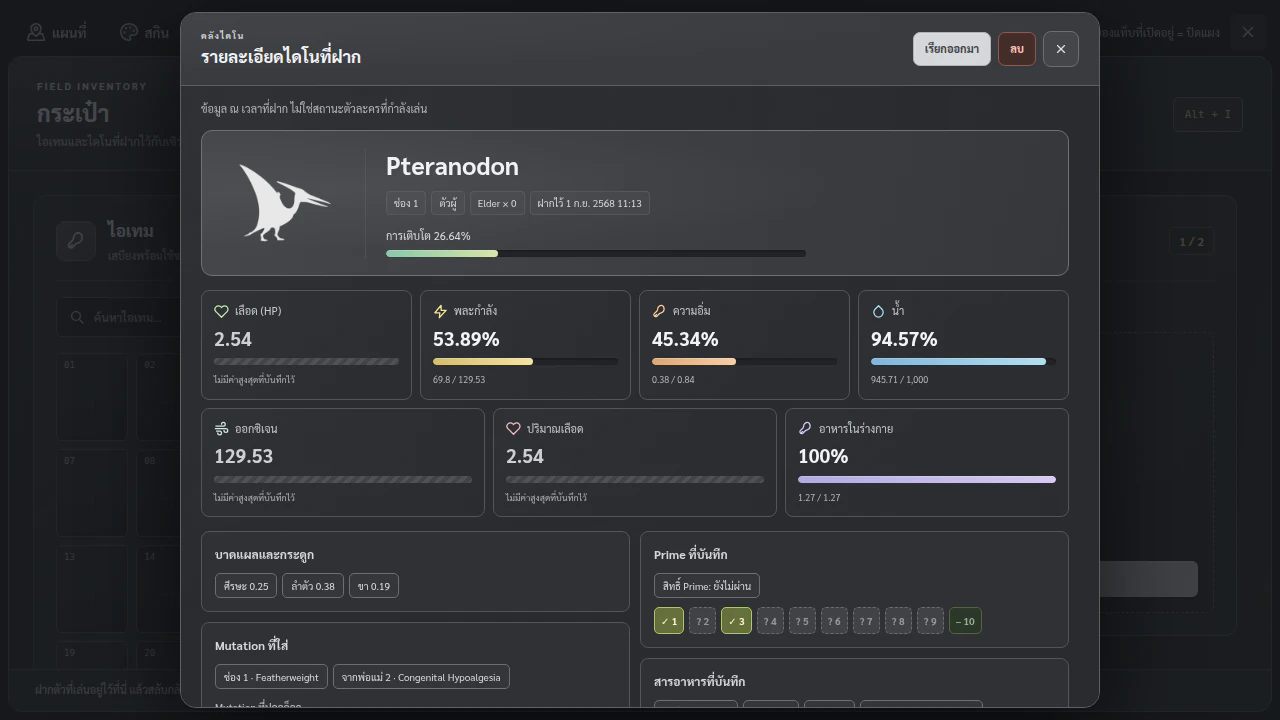Click the ฝากไว้ 1 ก.ย. 2568 11:13 tag

(x=589, y=203)
